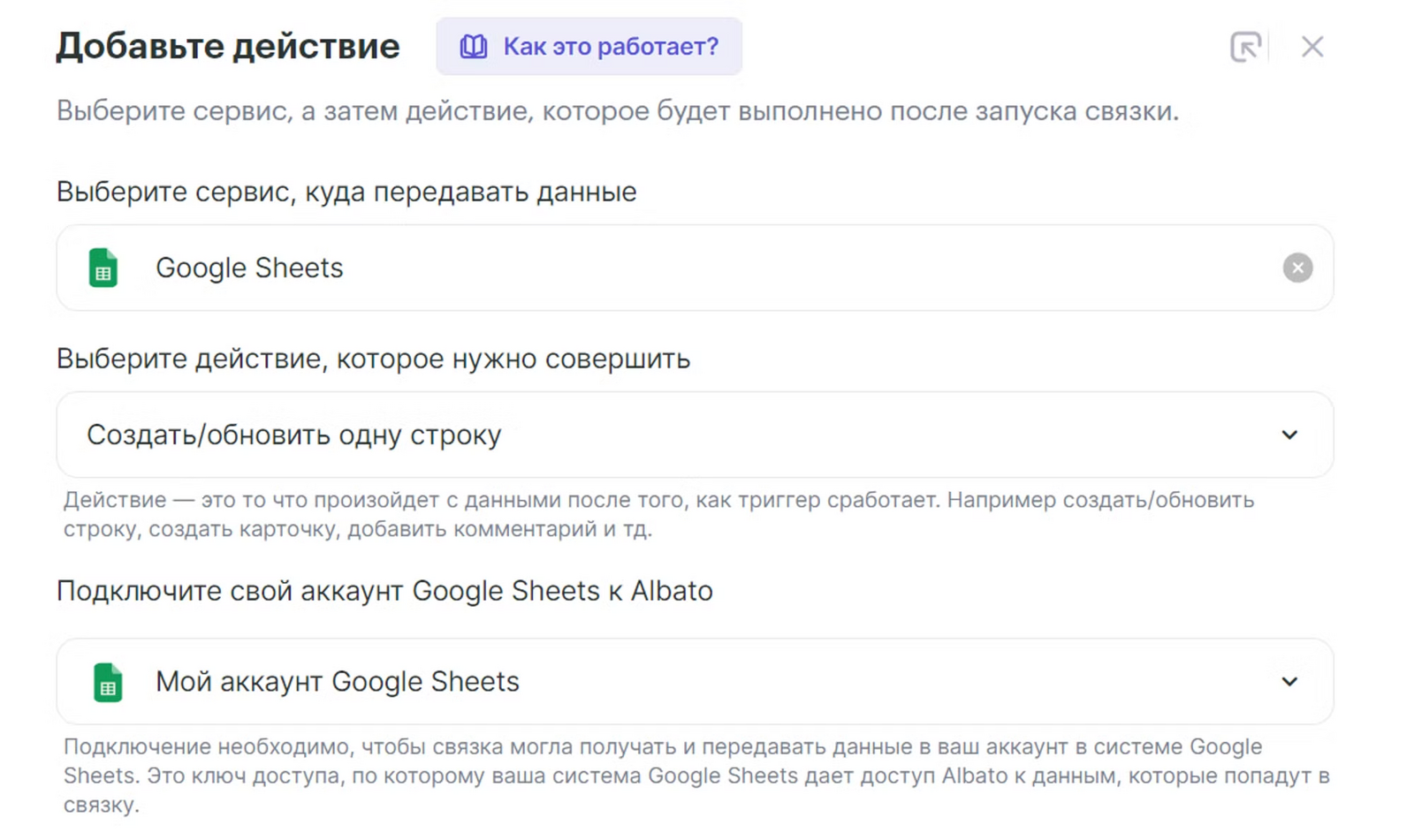Click the Выберите действие, которое нужно совершить label
The width and height of the screenshot is (1414, 840).
[373, 359]
